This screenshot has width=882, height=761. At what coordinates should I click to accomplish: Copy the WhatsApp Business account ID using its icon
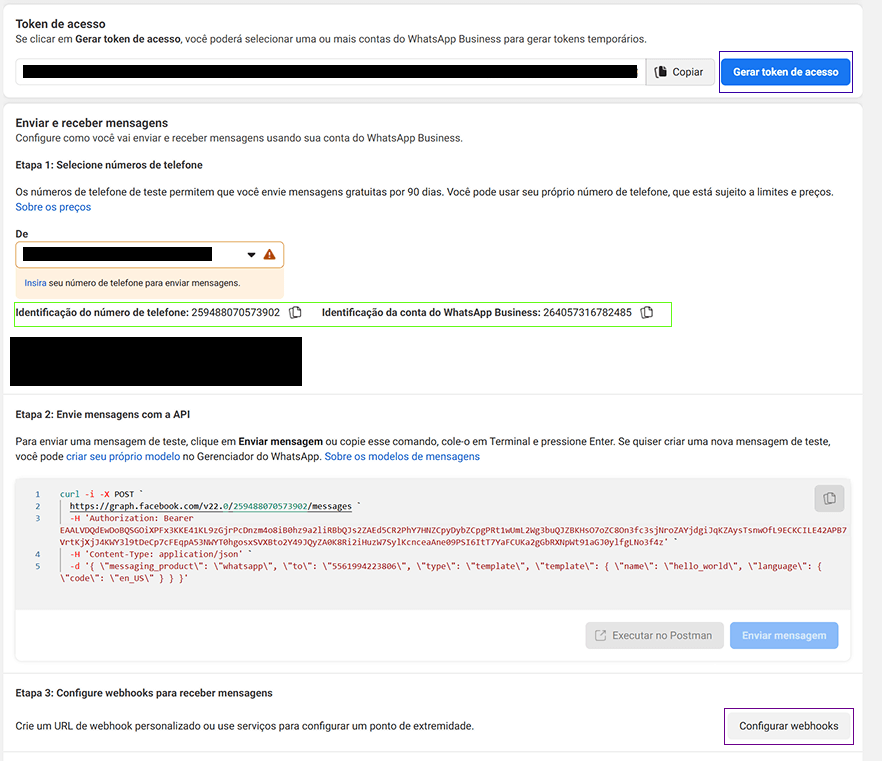pos(647,313)
